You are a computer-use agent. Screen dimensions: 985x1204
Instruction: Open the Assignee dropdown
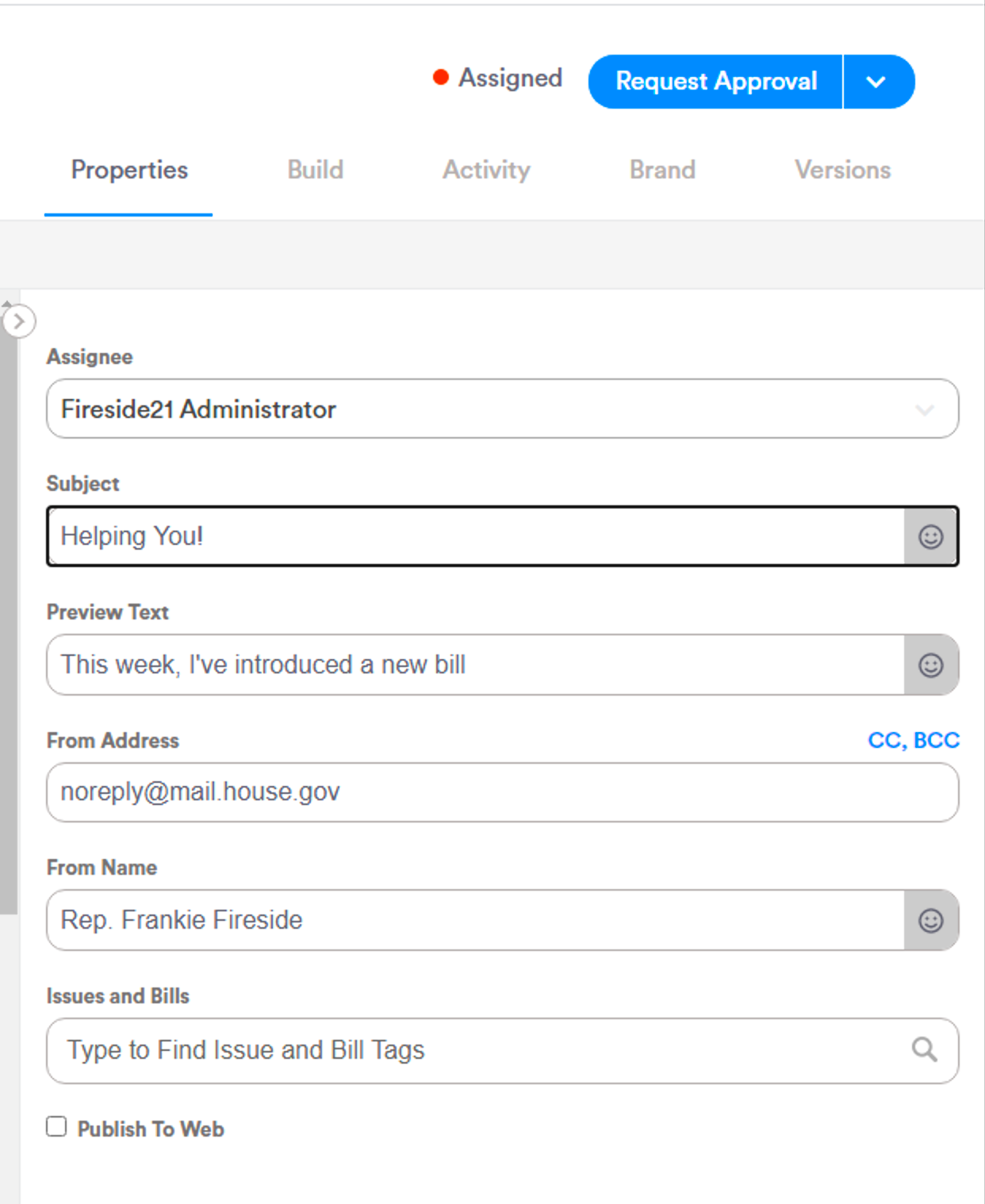coord(925,409)
